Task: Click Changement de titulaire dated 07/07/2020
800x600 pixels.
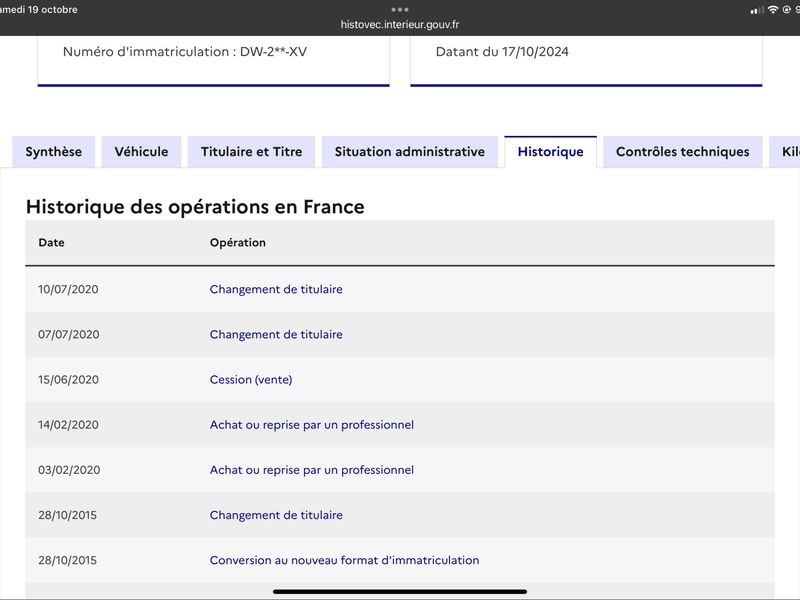Action: [276, 334]
